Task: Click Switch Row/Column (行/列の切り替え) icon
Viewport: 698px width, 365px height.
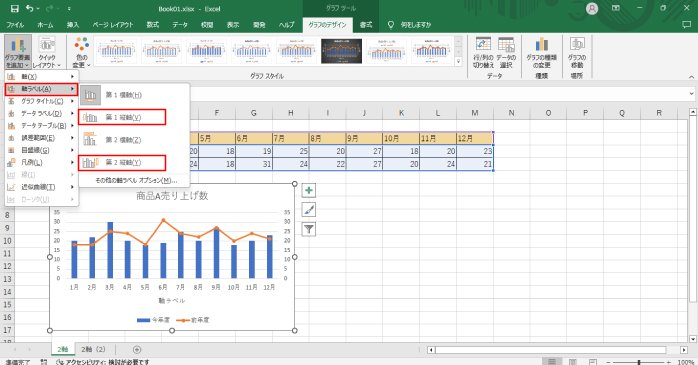Action: click(x=483, y=53)
